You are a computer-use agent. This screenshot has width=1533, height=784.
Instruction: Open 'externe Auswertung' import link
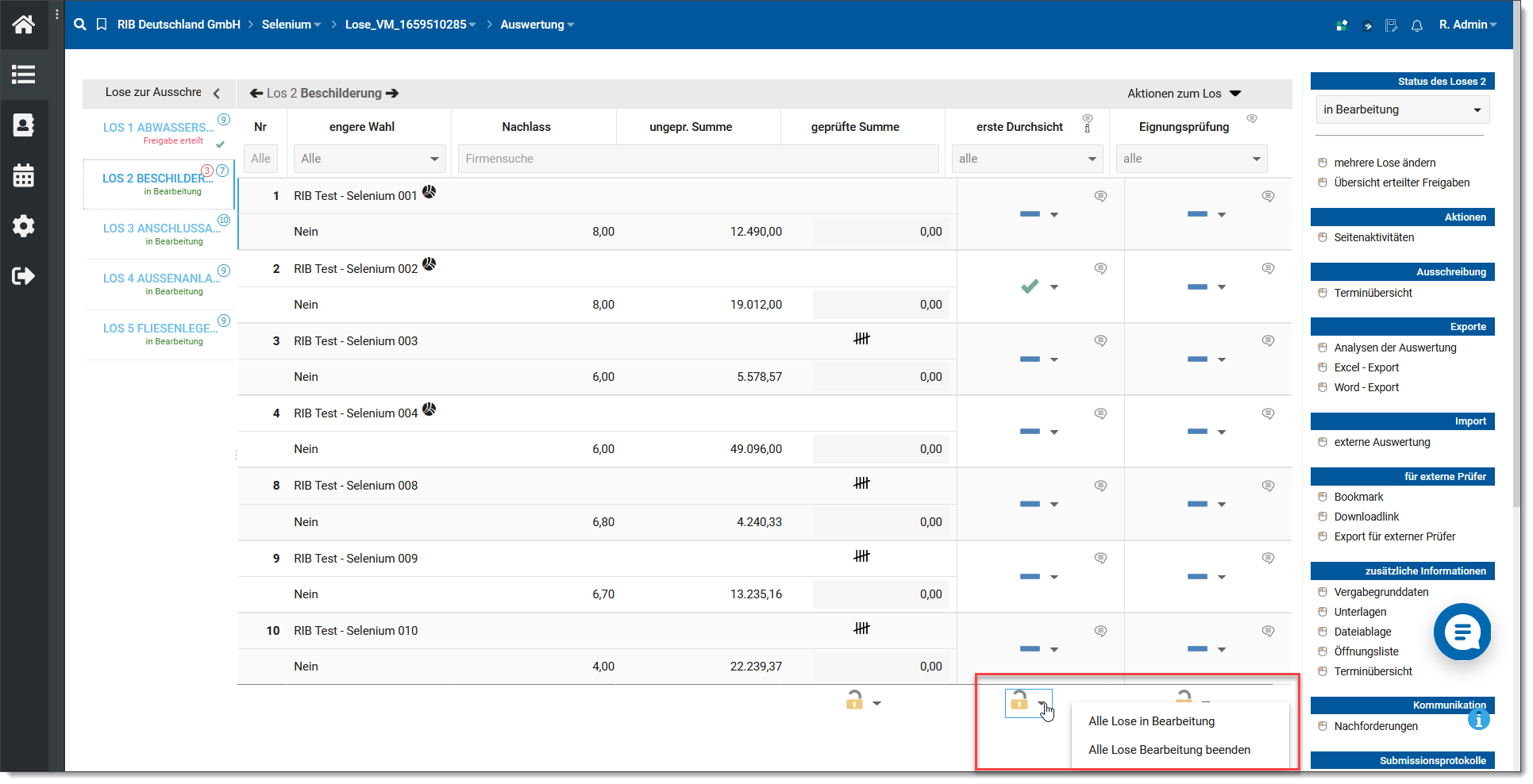[1382, 442]
